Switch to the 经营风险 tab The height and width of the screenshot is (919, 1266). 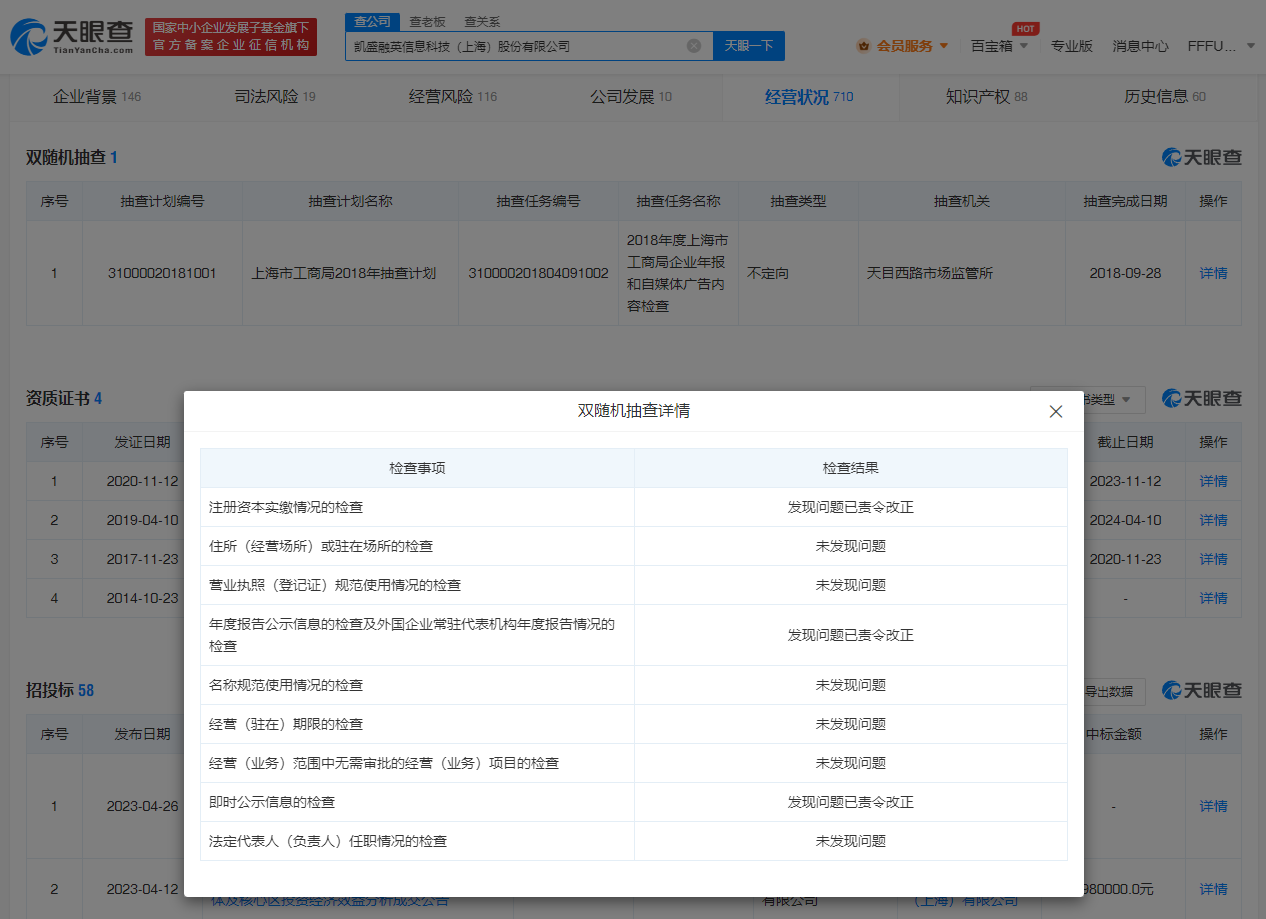[x=453, y=97]
